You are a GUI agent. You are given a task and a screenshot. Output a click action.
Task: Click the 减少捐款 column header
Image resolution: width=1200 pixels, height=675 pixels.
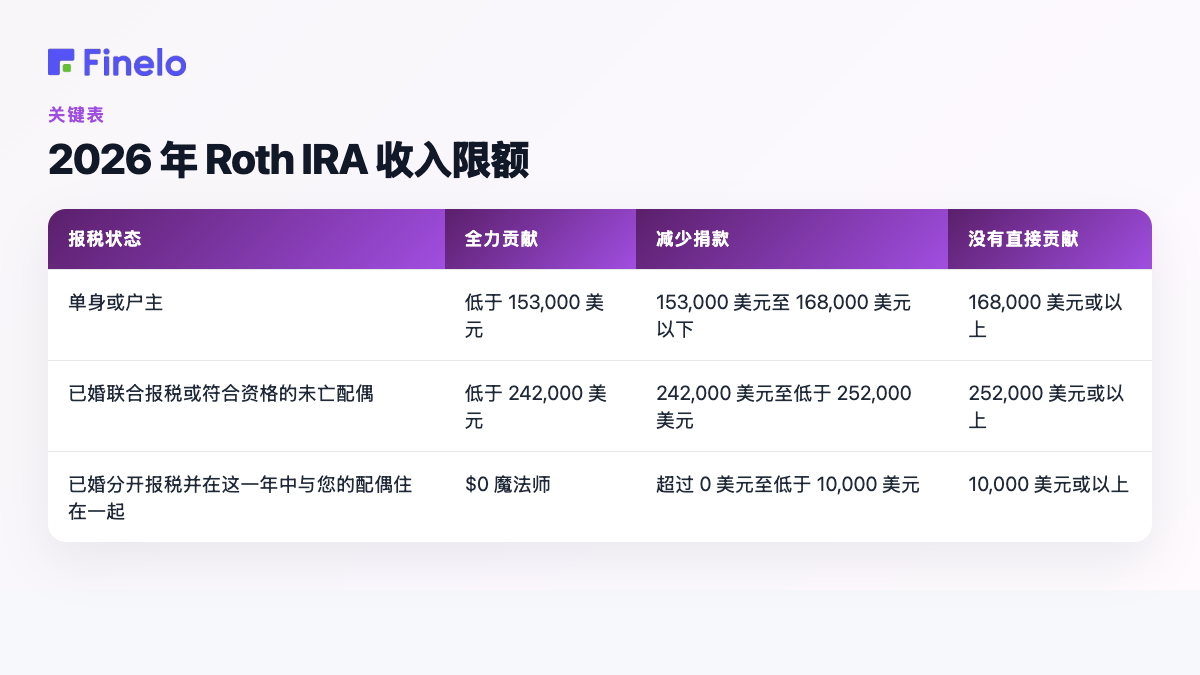click(792, 239)
